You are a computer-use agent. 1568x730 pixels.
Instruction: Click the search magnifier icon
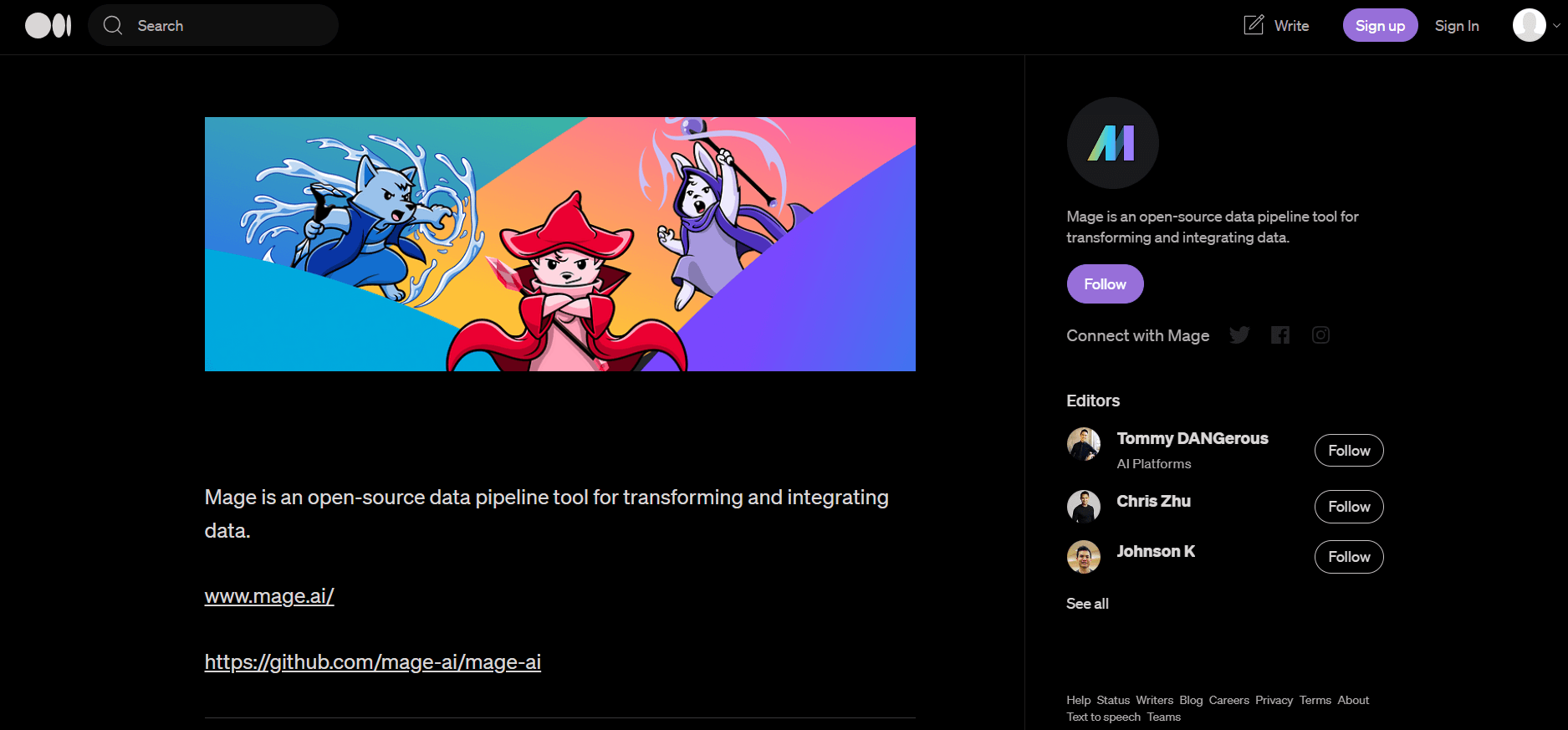coord(113,26)
